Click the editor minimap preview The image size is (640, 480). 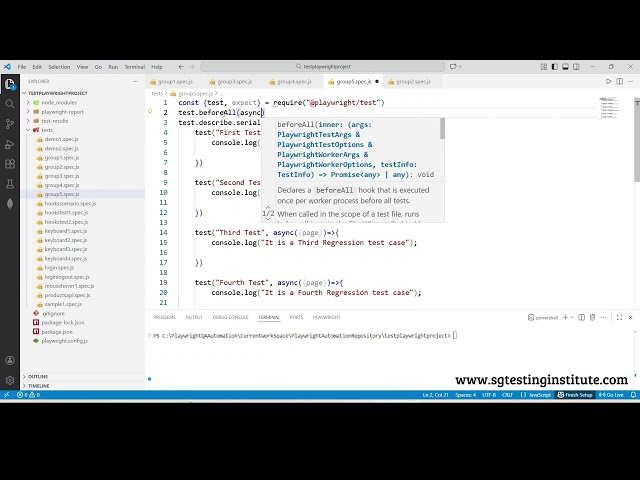pyautogui.click(x=609, y=108)
